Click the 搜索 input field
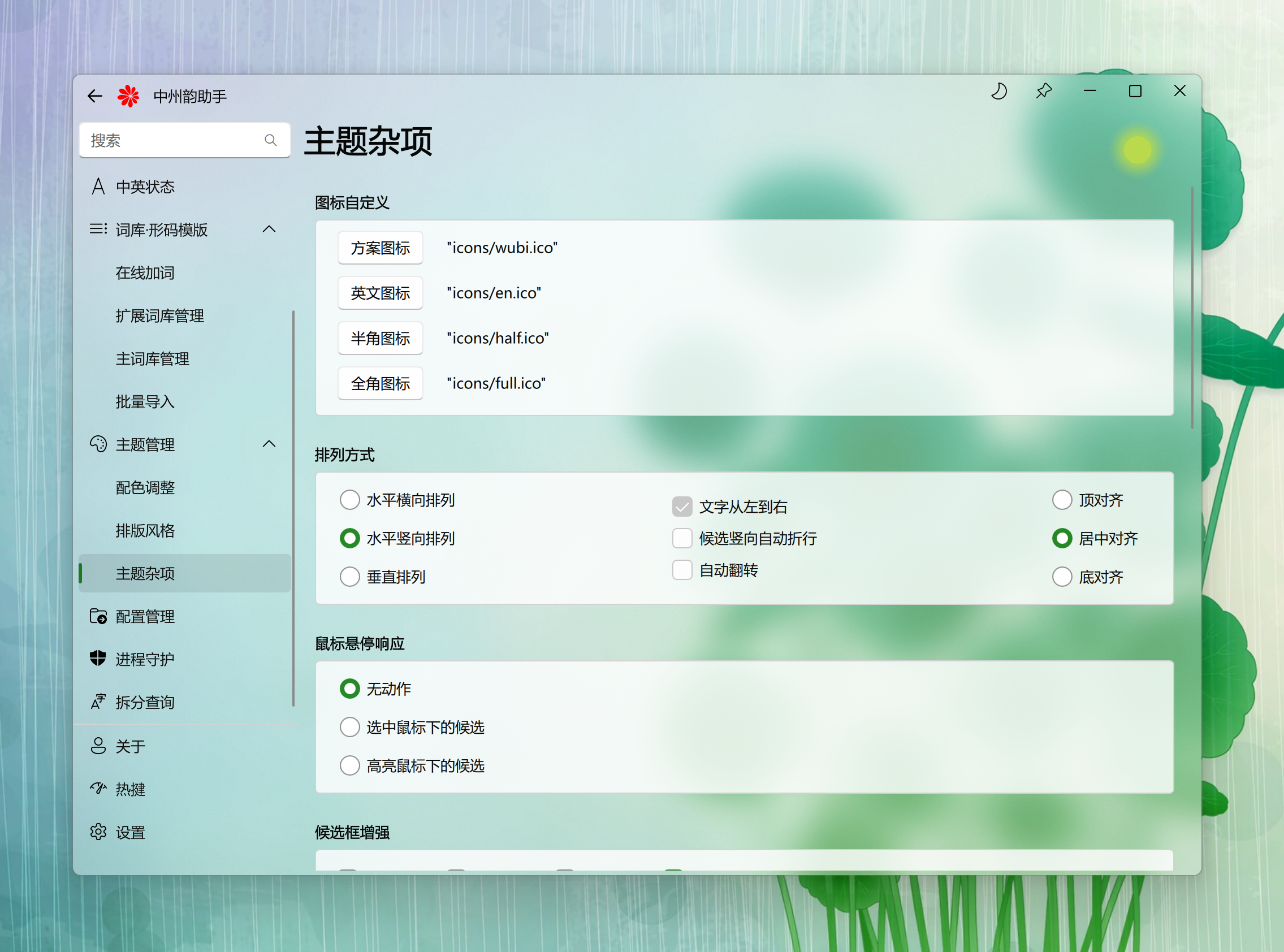The width and height of the screenshot is (1284, 952). tap(173, 140)
